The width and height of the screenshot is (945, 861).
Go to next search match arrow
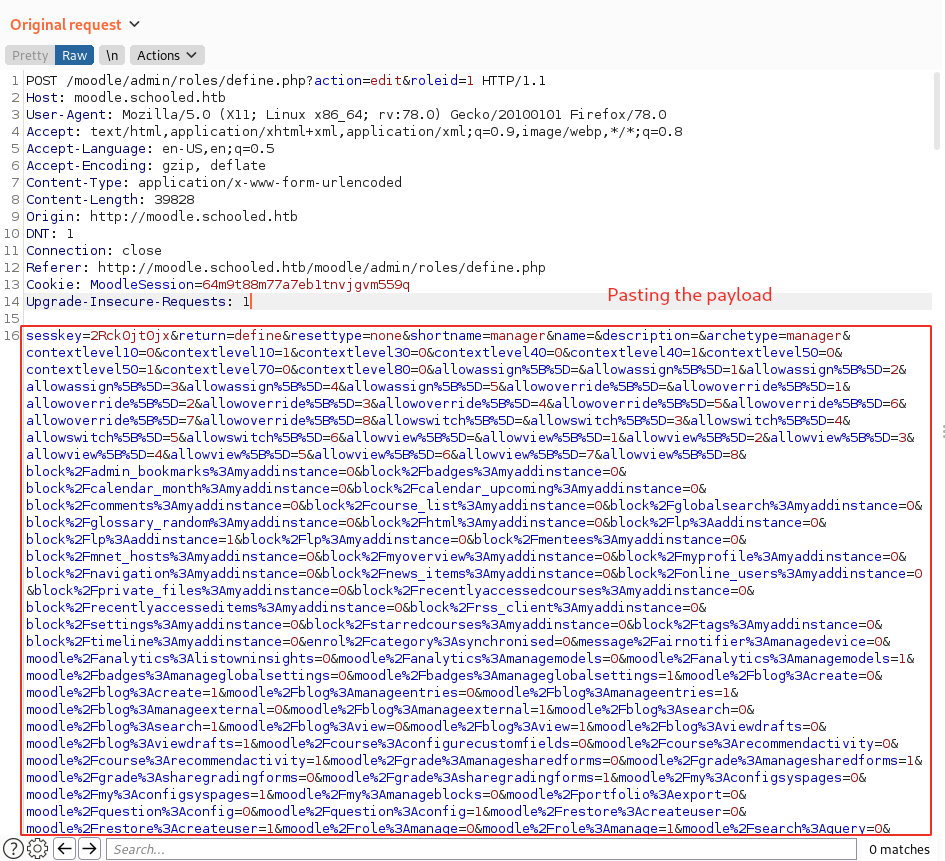(x=89, y=849)
